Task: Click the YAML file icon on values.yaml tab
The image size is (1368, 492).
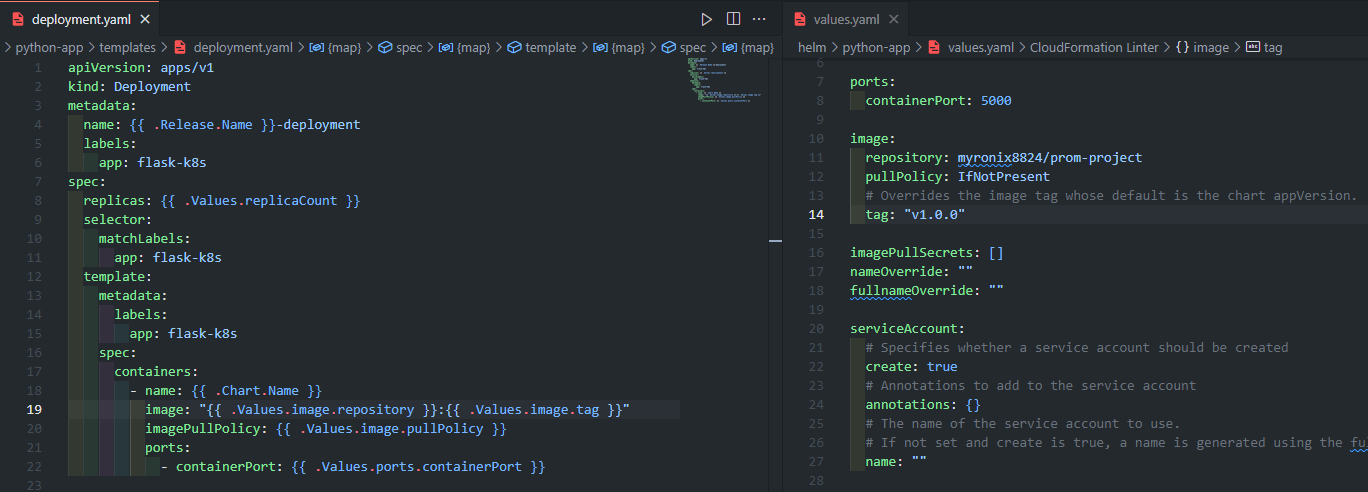Action: click(x=801, y=19)
